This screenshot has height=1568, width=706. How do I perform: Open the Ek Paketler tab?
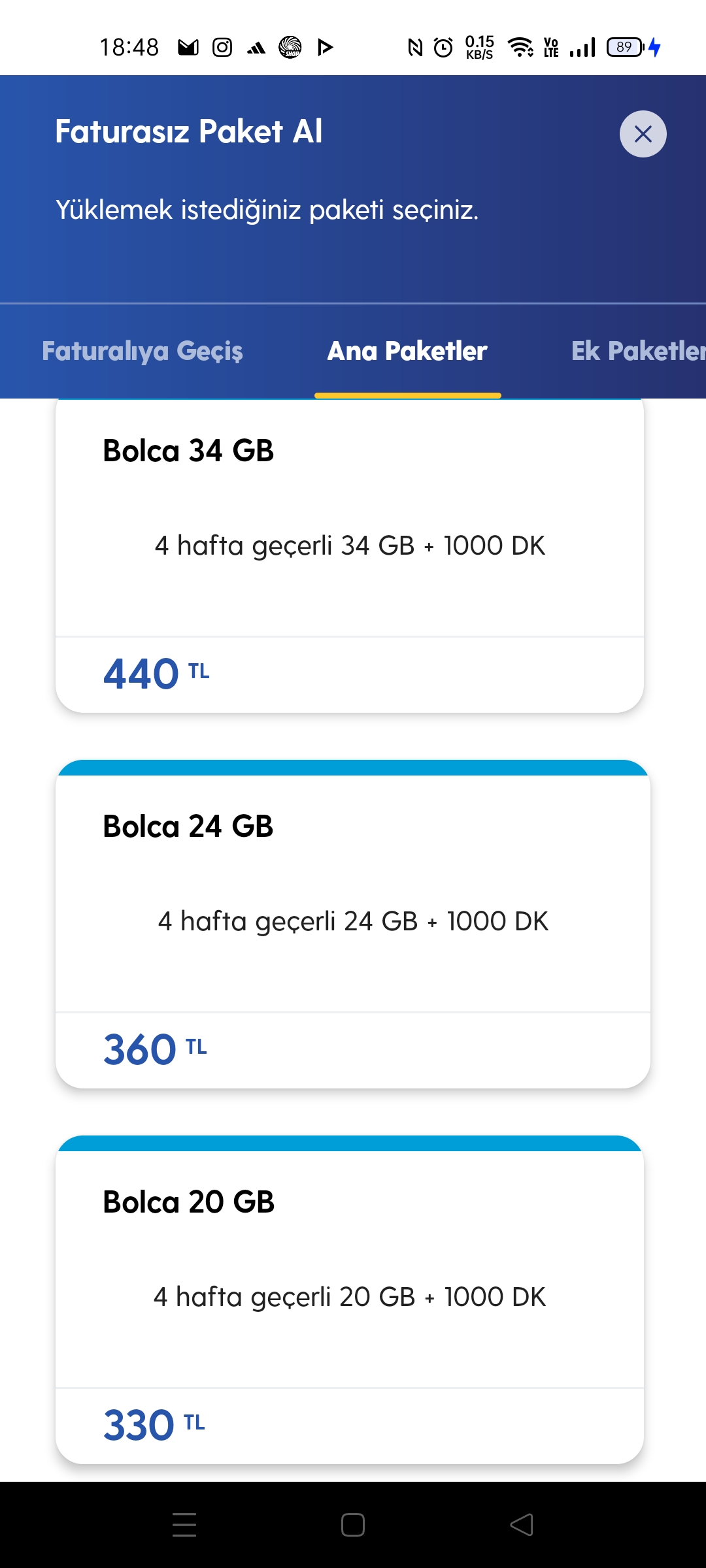[637, 351]
